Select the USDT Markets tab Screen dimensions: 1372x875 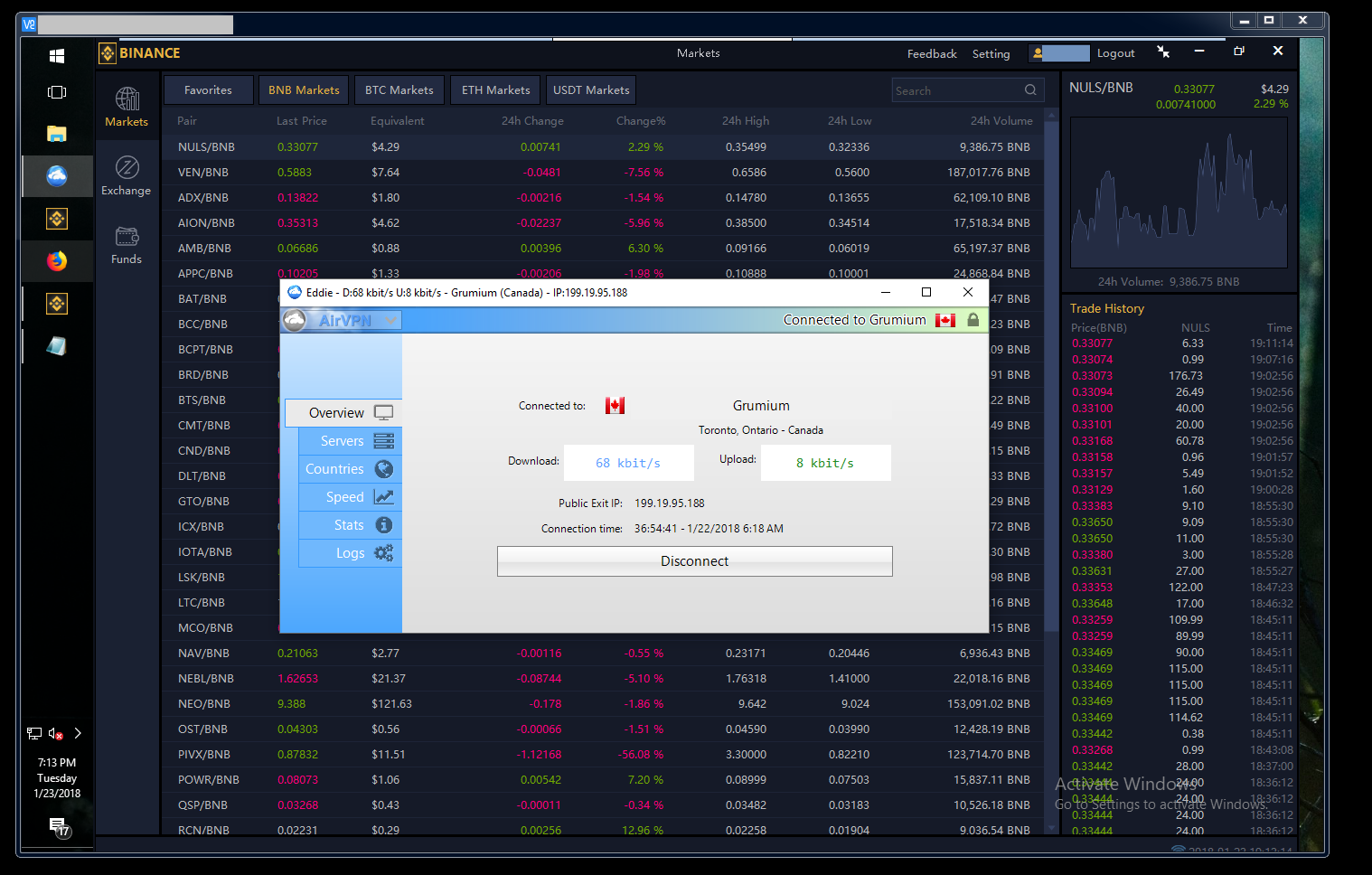pyautogui.click(x=591, y=90)
